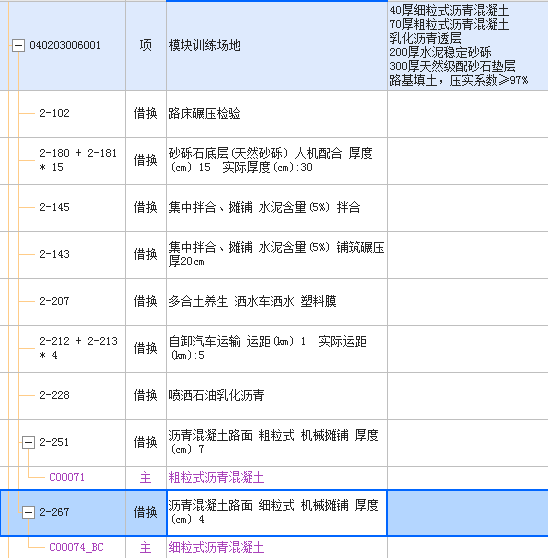Click the 多合土养生 洒水车洒水 cell
This screenshot has width=548, height=558.
277,302
